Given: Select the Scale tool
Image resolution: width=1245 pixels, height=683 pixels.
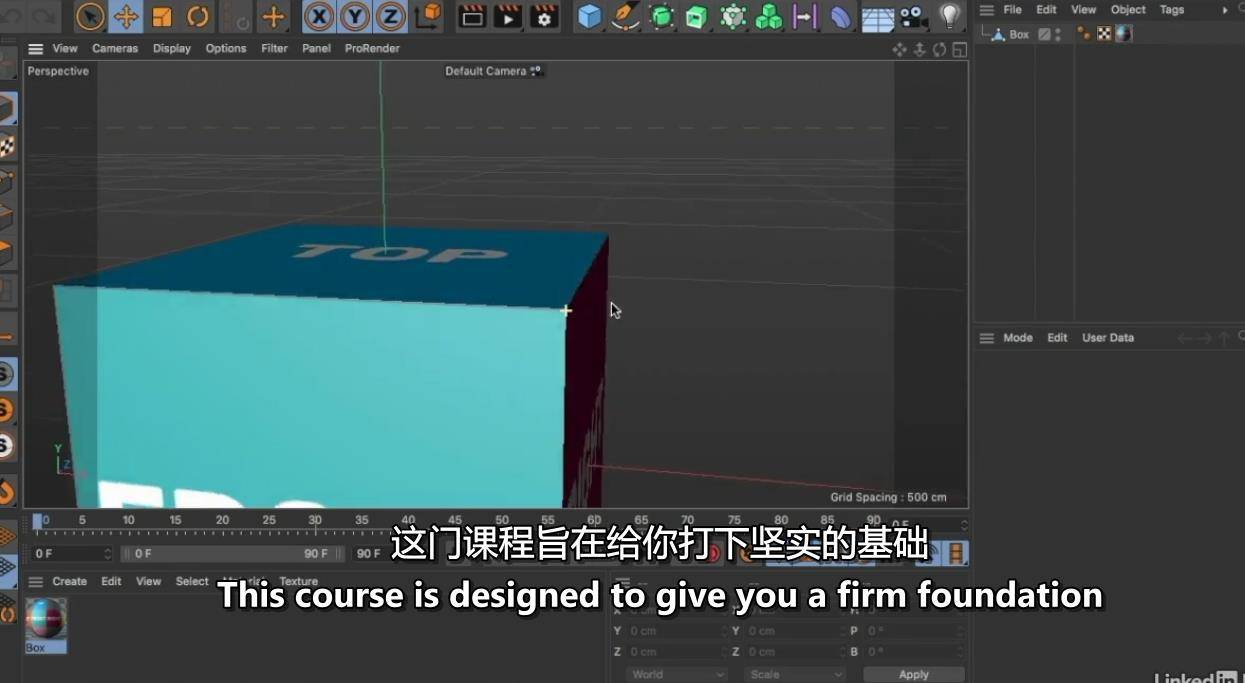Looking at the screenshot, I should 162,16.
